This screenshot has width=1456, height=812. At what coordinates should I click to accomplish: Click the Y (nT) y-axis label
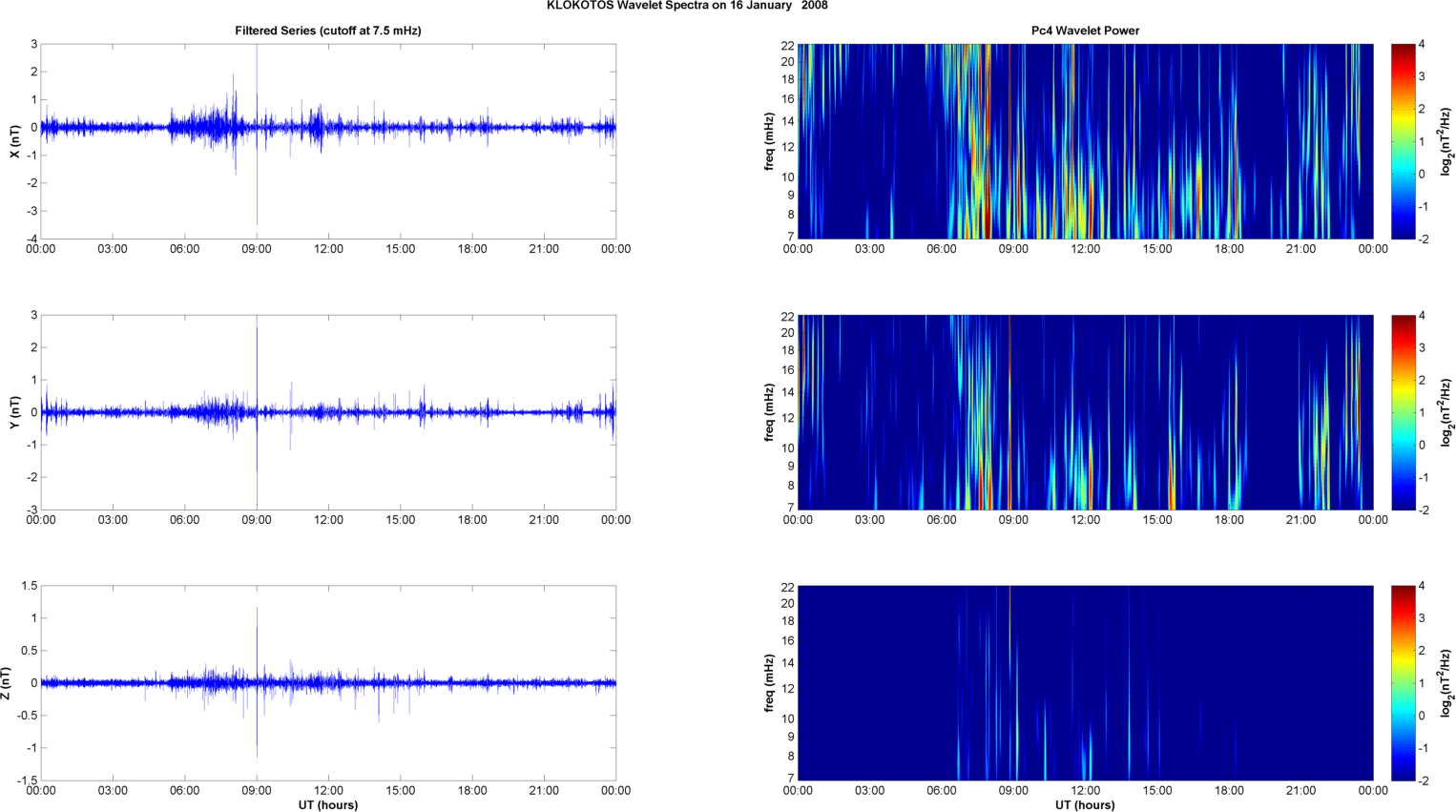14,412
